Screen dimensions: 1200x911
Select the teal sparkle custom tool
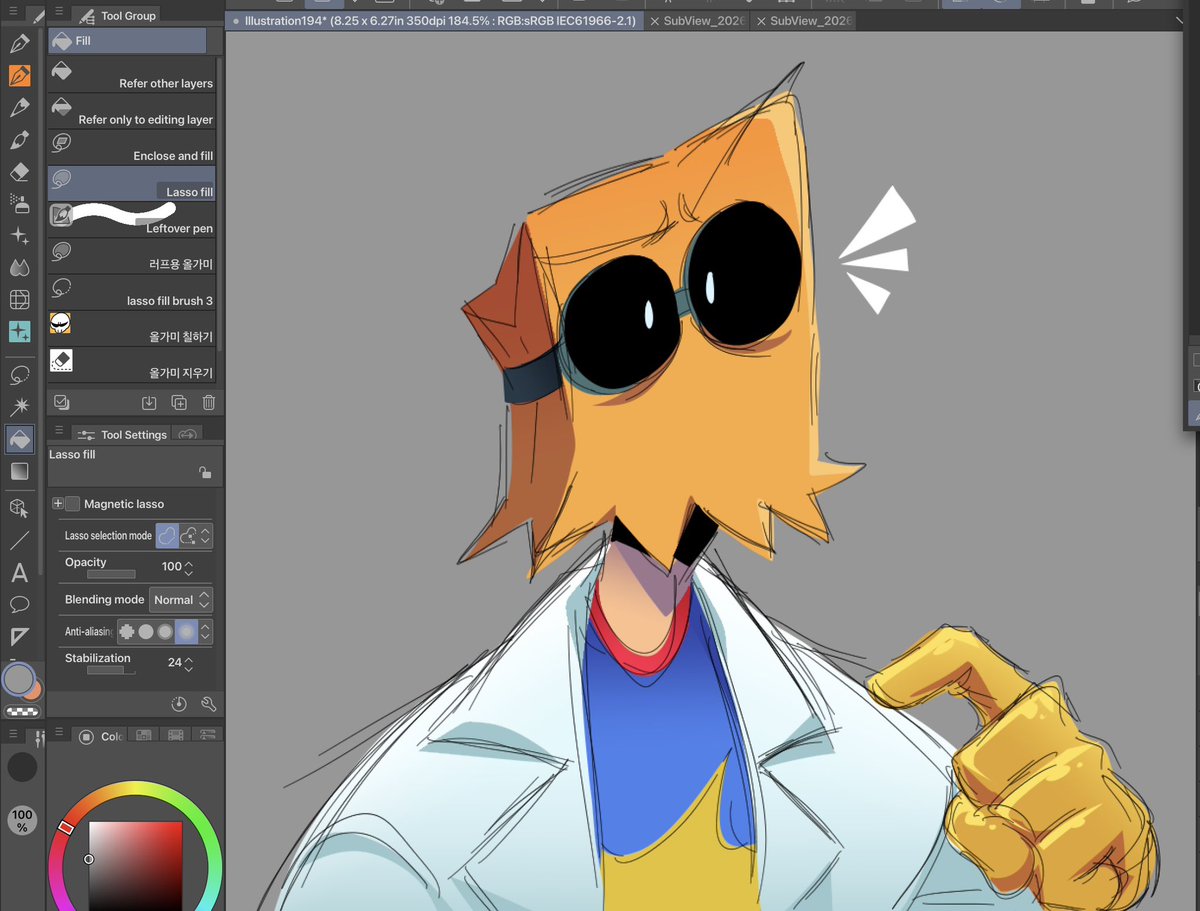tap(19, 332)
